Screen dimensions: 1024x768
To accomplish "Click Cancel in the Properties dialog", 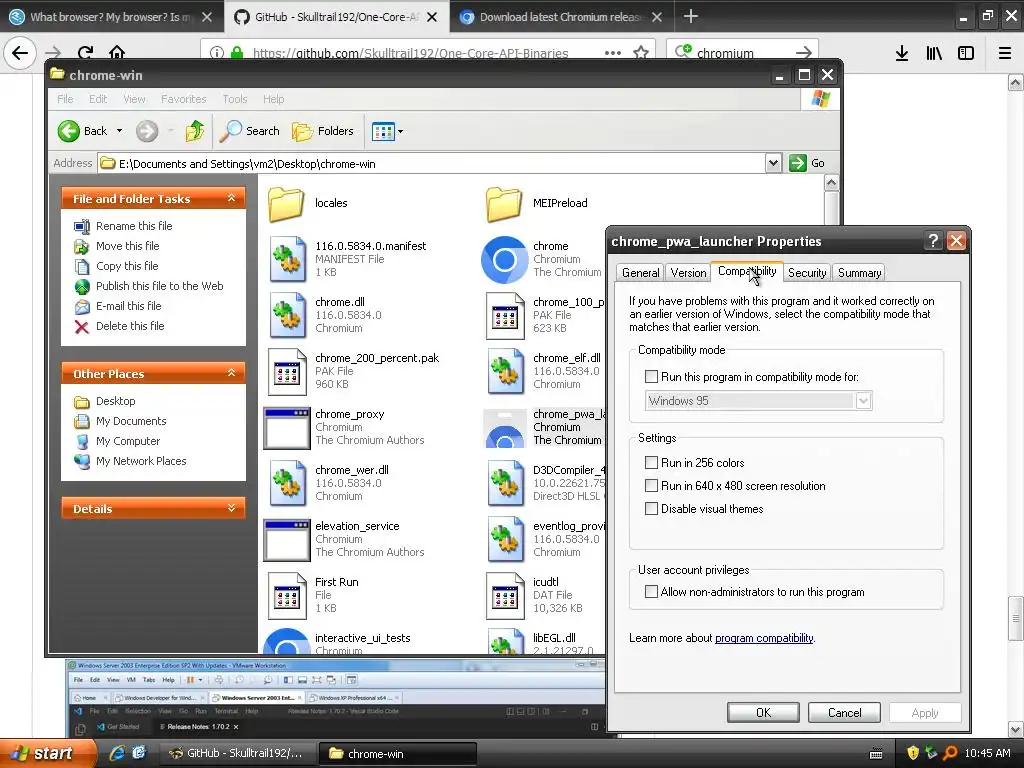I will point(844,712).
